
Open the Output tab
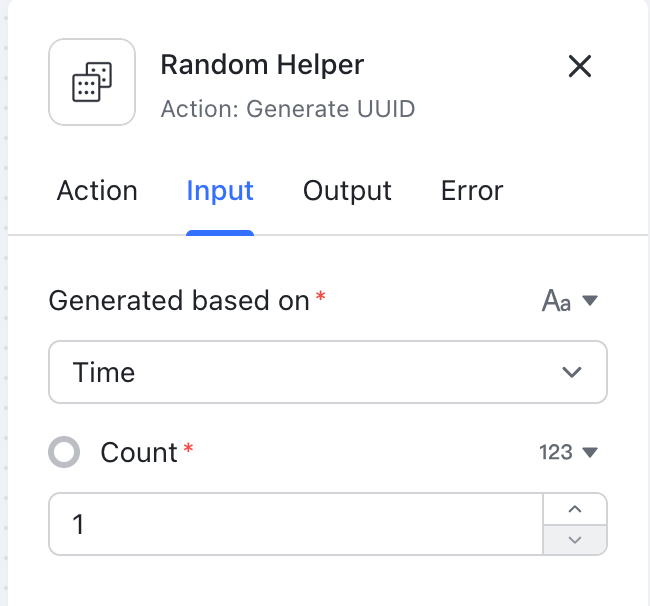pyautogui.click(x=347, y=191)
